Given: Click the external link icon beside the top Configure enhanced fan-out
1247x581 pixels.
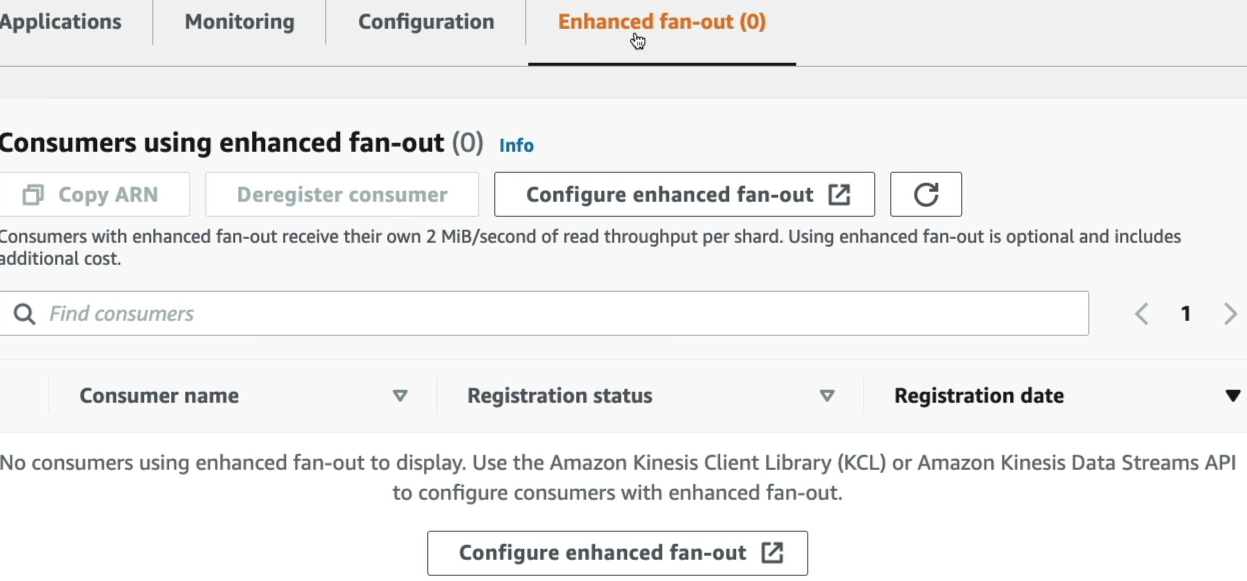Looking at the screenshot, I should (839, 195).
